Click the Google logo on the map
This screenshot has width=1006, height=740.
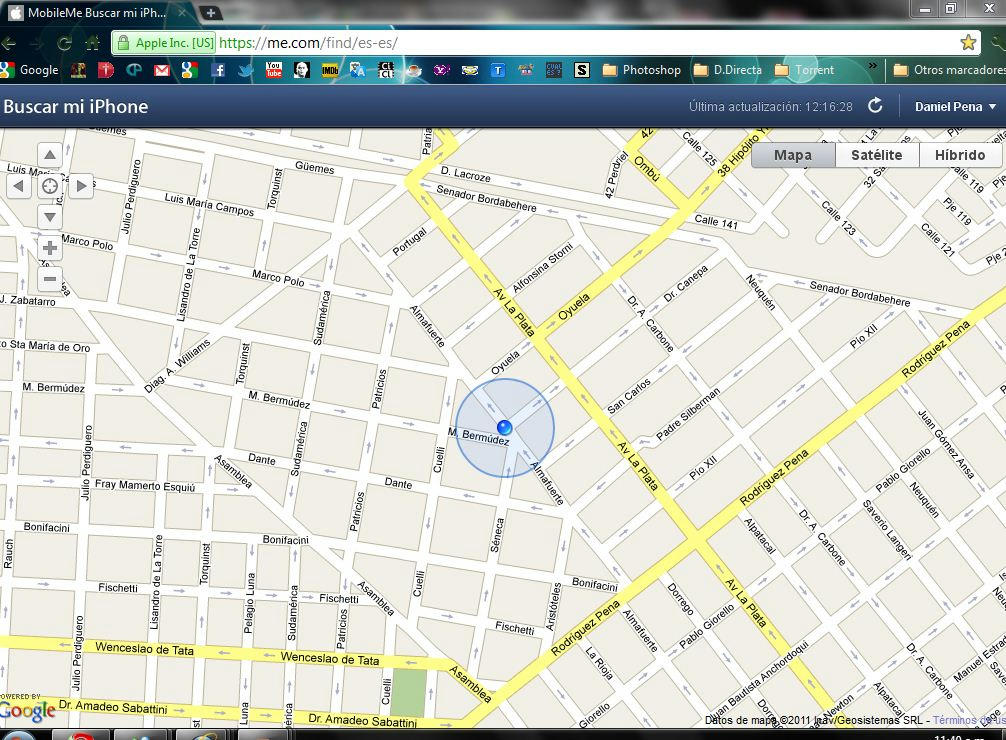coord(28,710)
